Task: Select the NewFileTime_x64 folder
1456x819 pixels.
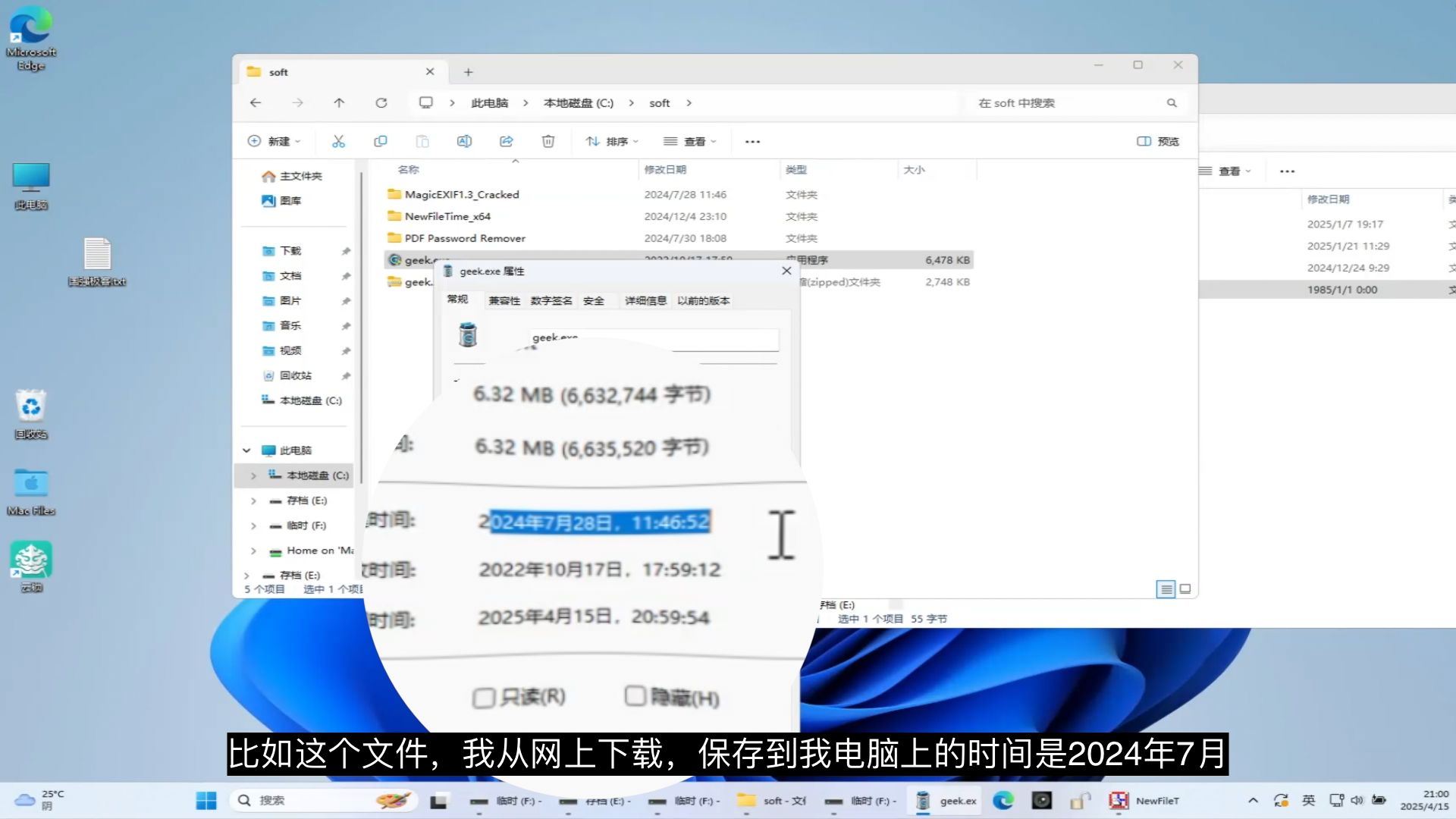Action: point(447,217)
